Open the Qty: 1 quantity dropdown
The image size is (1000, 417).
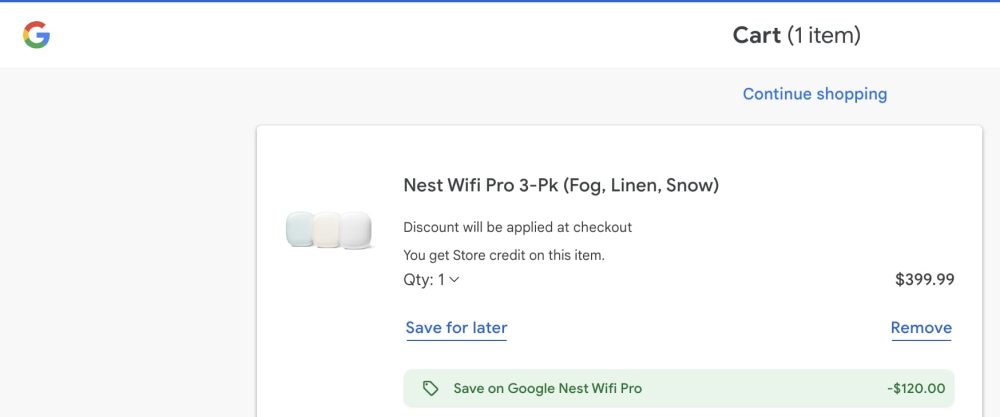(431, 280)
